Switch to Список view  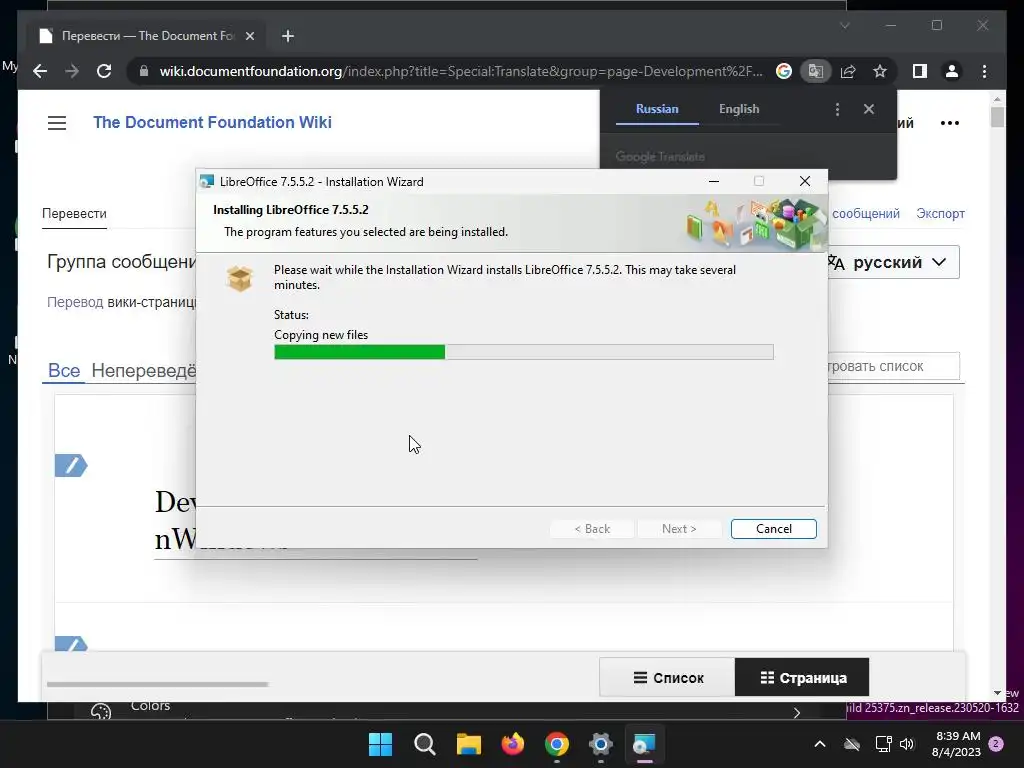tap(667, 678)
